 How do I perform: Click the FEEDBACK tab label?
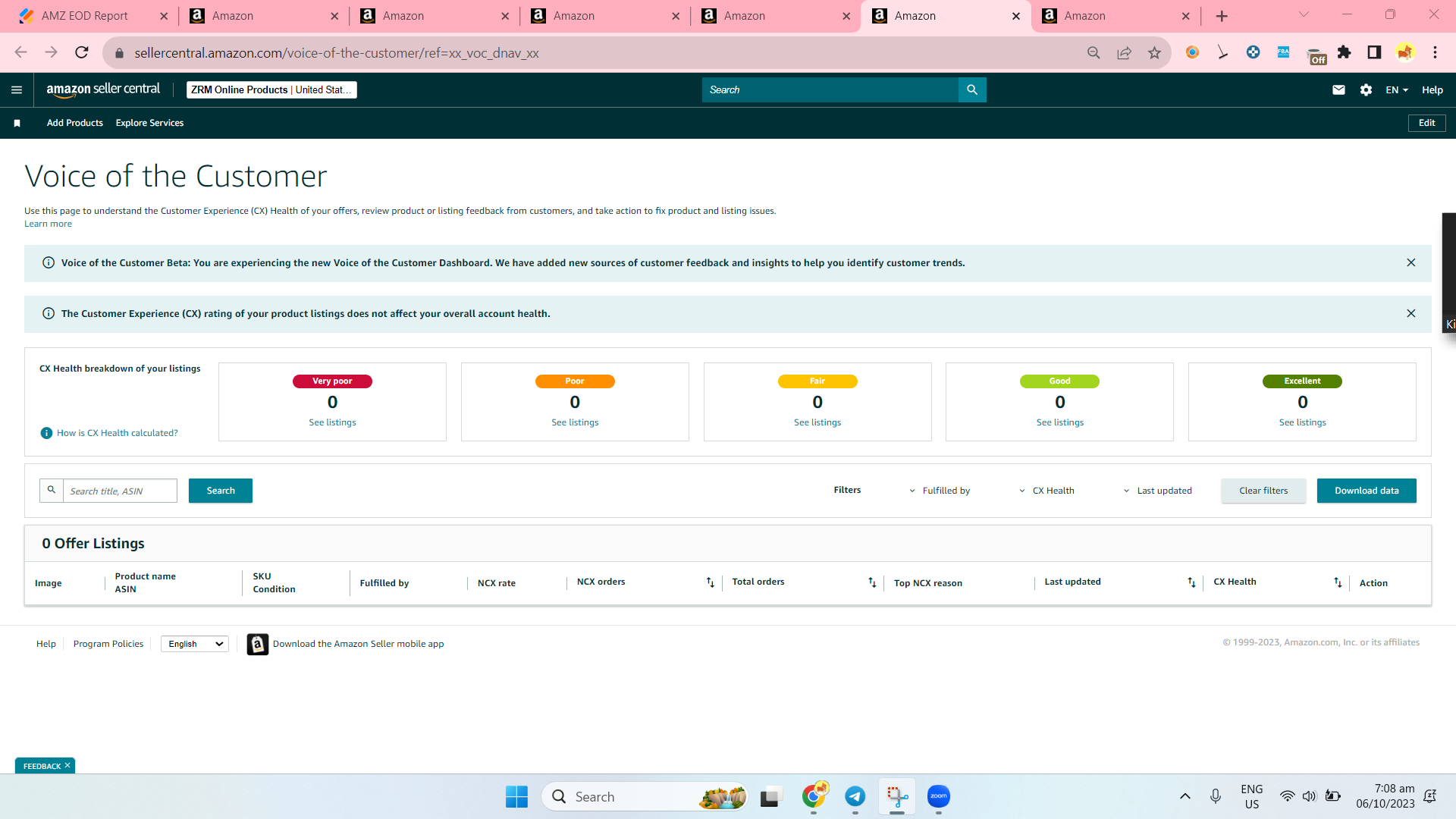point(42,766)
